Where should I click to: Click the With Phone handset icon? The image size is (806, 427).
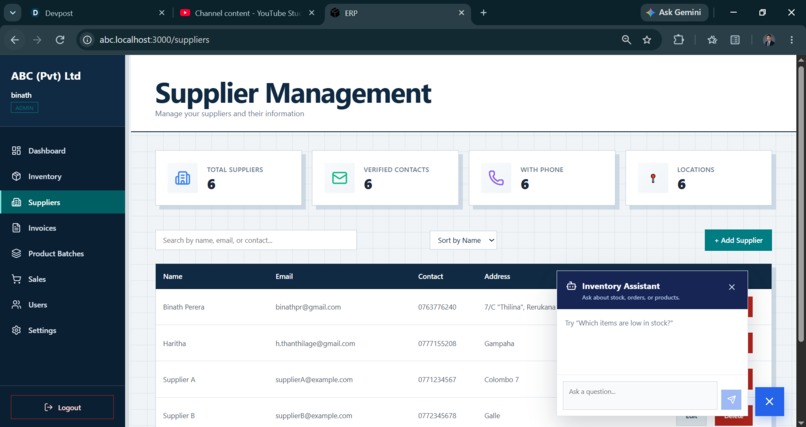pyautogui.click(x=496, y=178)
